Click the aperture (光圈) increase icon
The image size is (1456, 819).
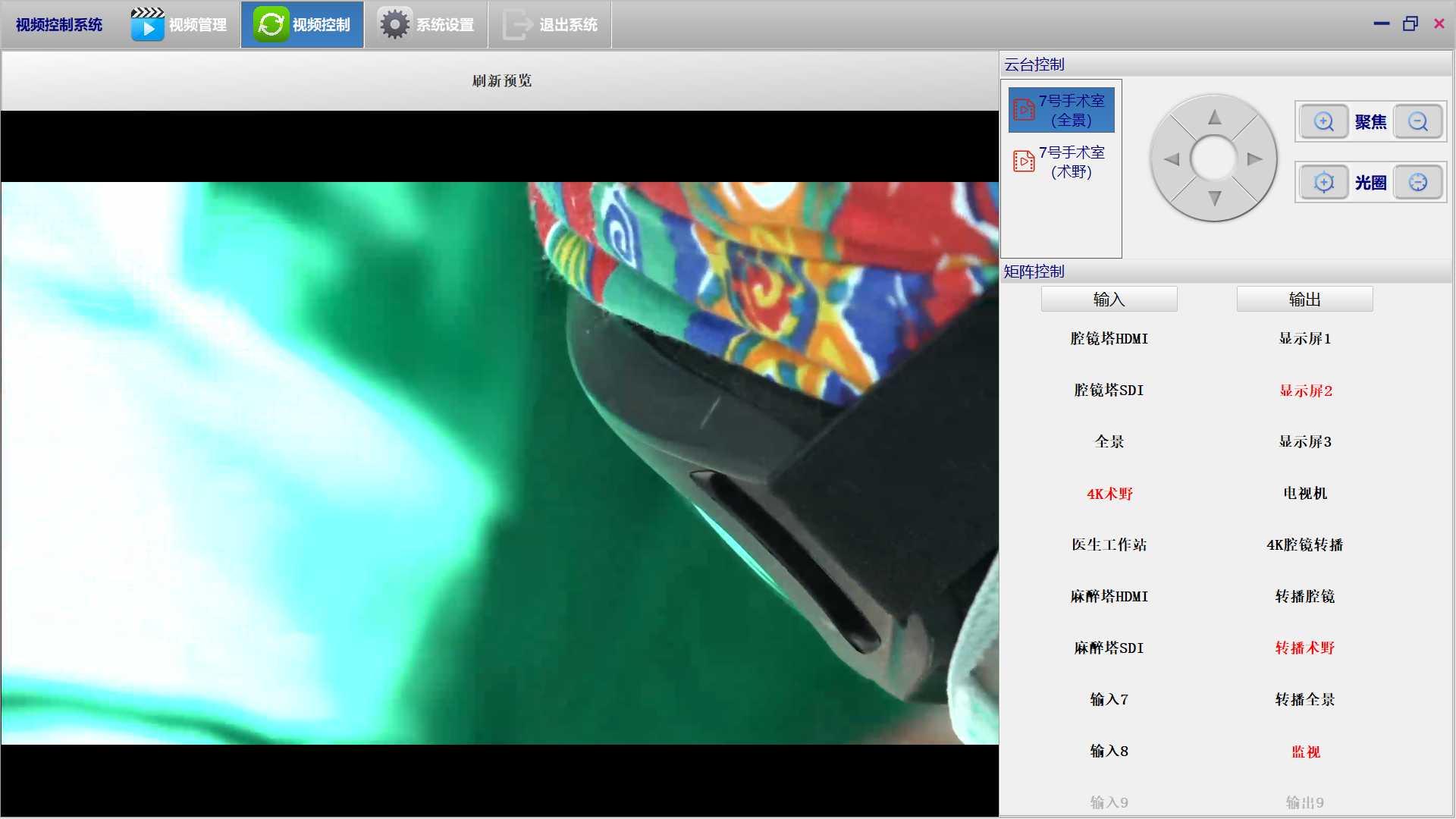[x=1323, y=182]
